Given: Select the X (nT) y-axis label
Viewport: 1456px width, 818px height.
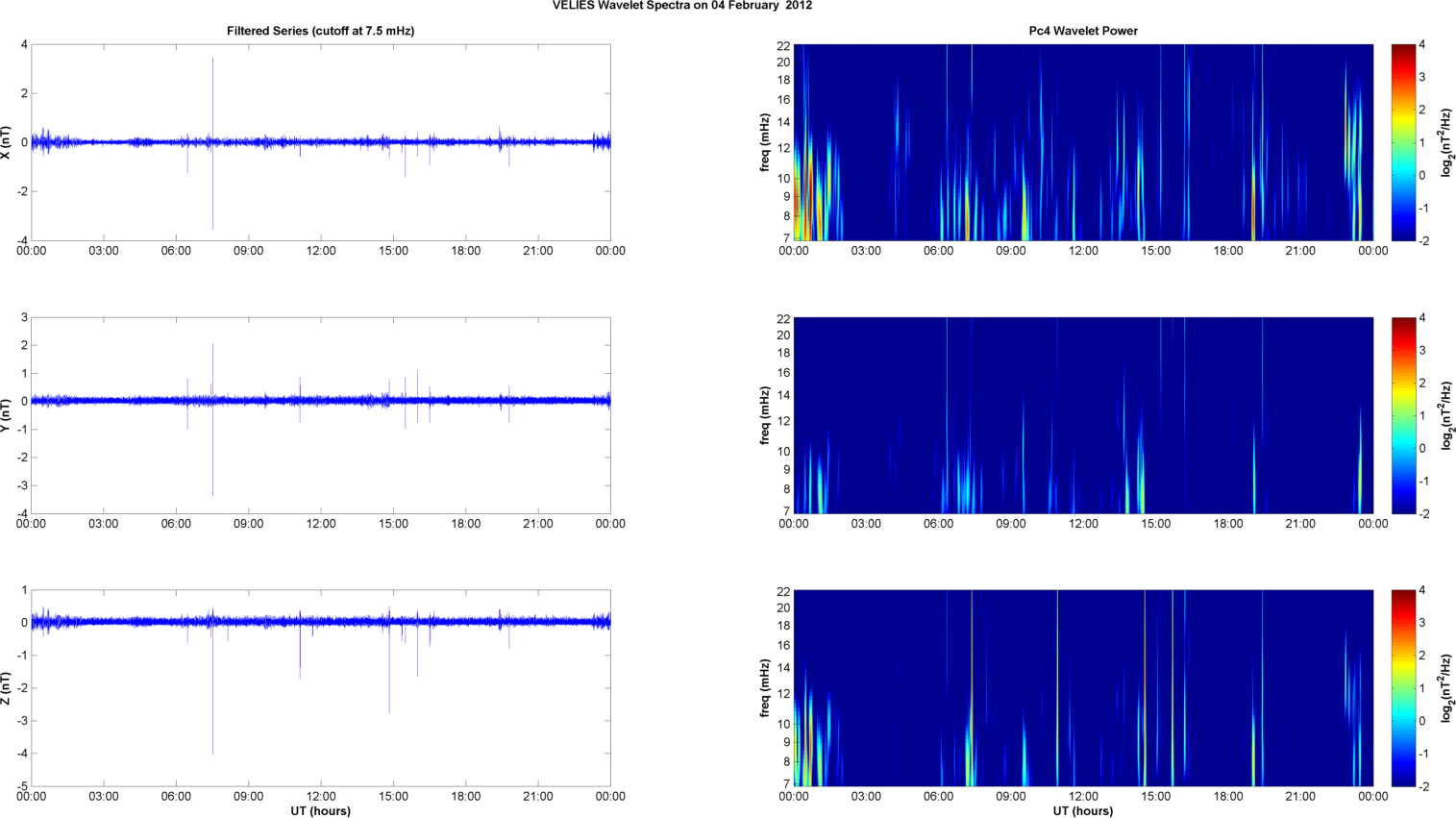Looking at the screenshot, I should pos(7,142).
